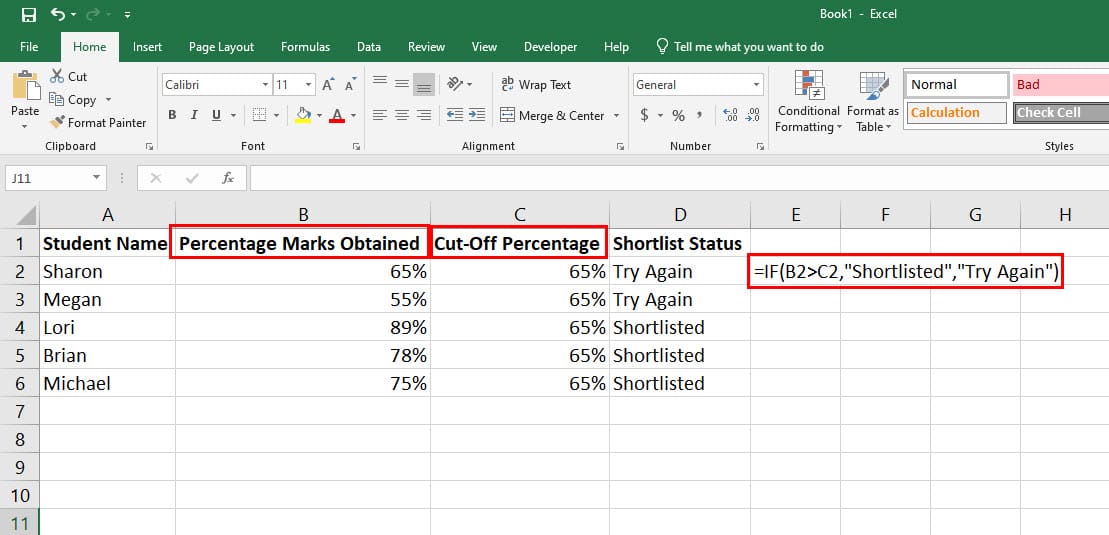This screenshot has width=1109, height=535.
Task: Click the formula bar input
Action: coord(679,178)
